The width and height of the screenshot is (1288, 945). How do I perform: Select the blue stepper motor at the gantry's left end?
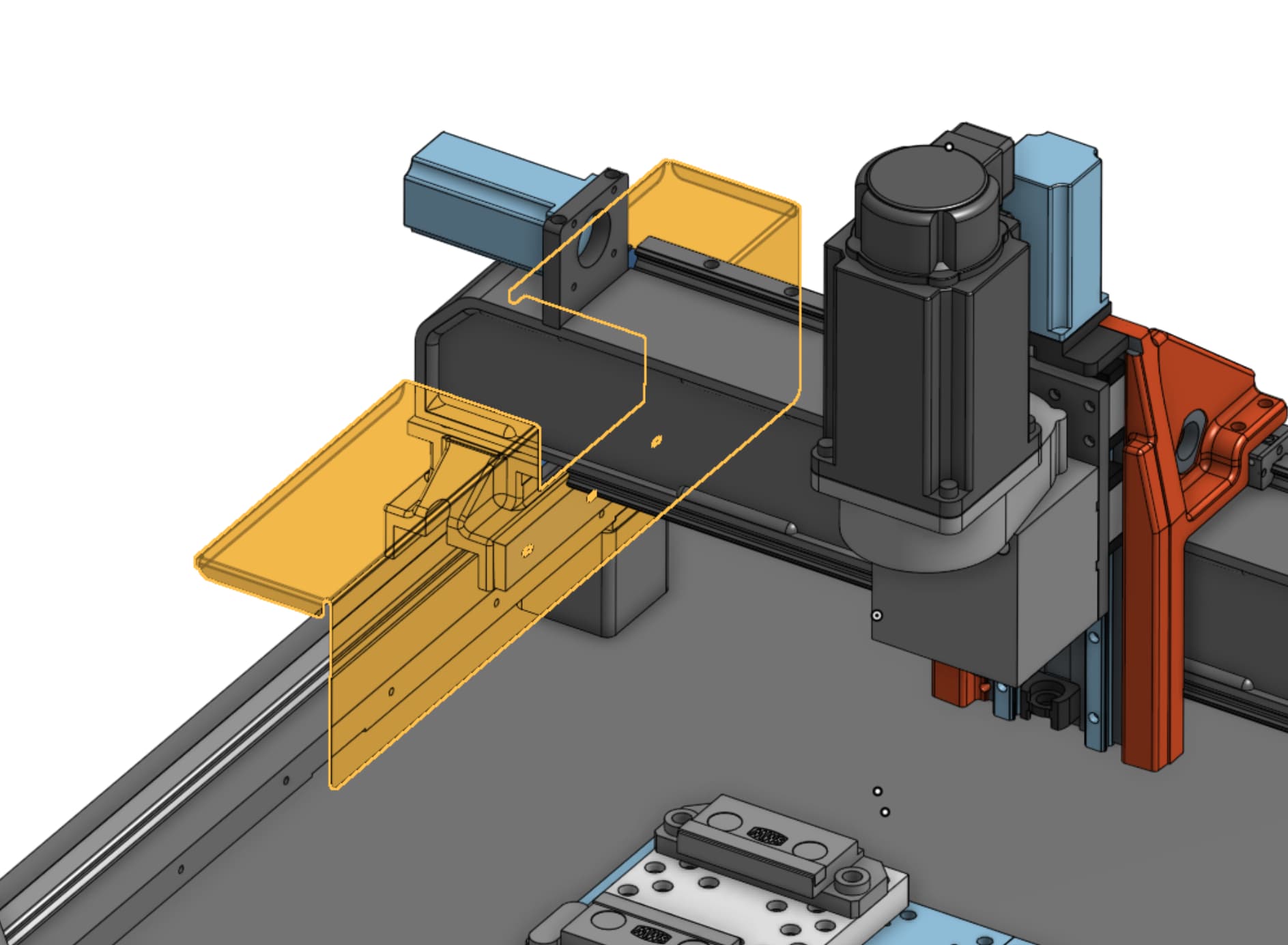click(471, 198)
